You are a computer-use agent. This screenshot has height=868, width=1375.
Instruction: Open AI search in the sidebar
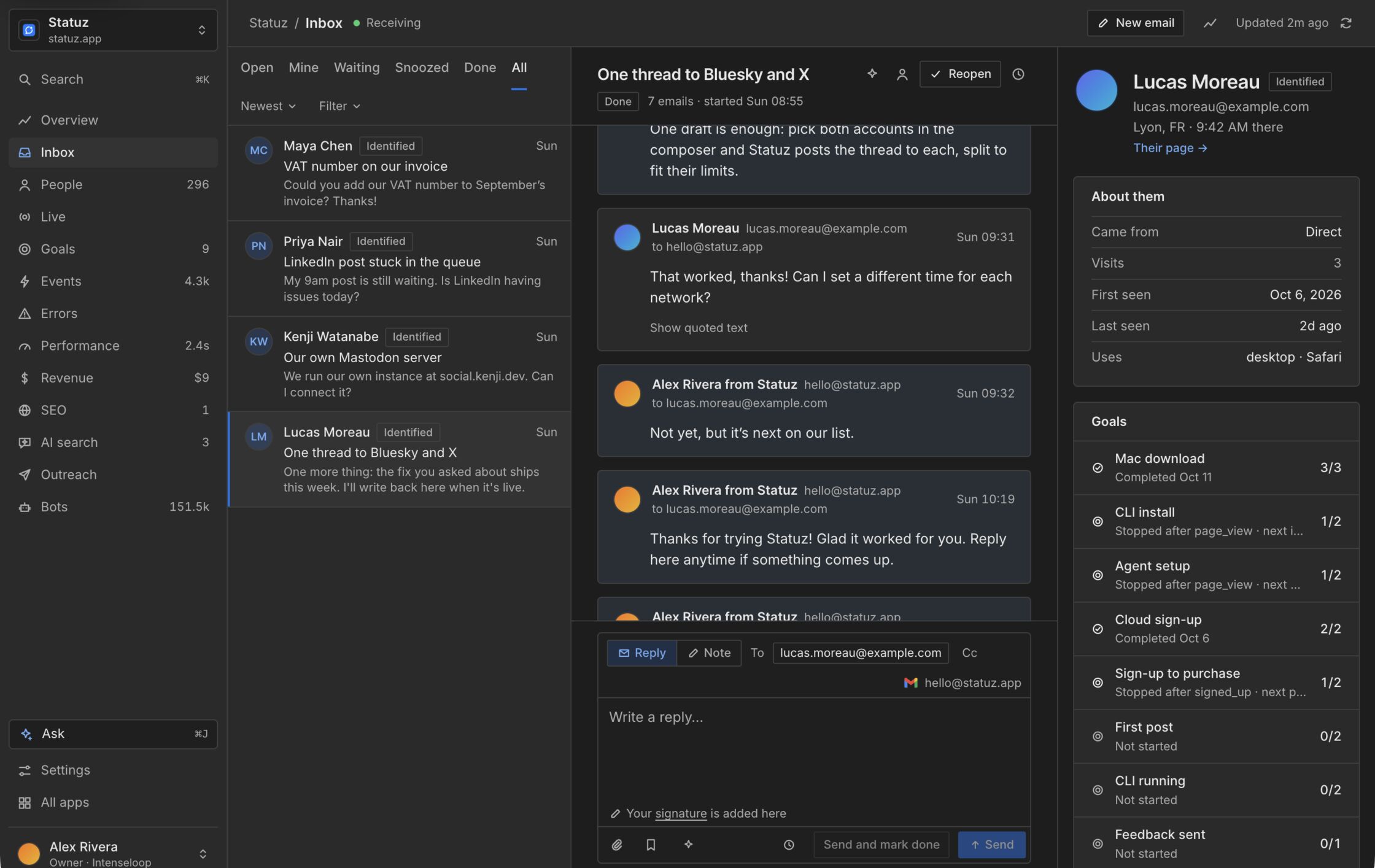click(114, 443)
